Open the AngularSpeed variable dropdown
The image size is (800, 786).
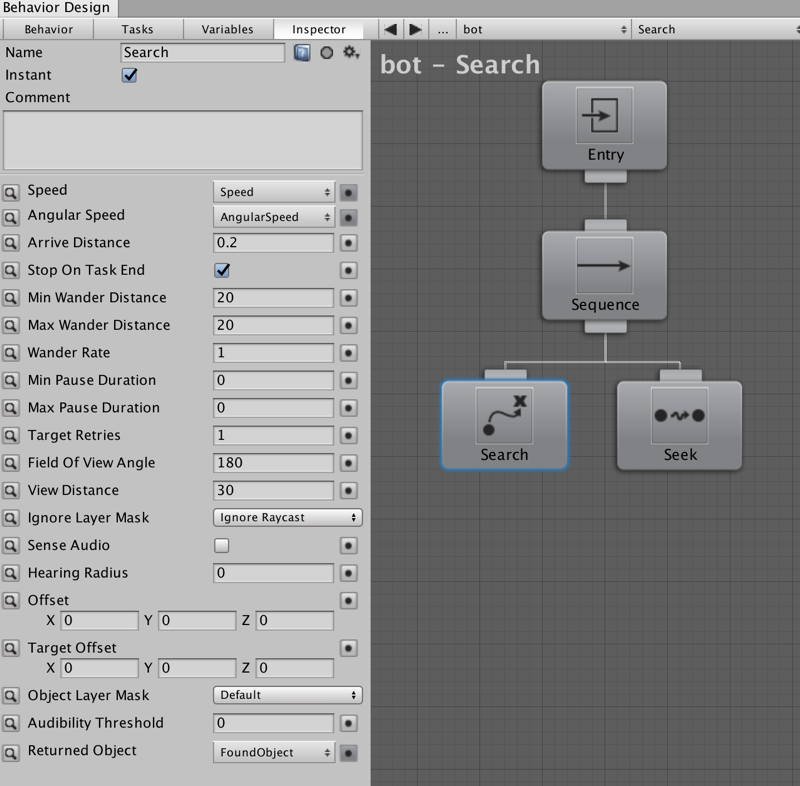274,217
